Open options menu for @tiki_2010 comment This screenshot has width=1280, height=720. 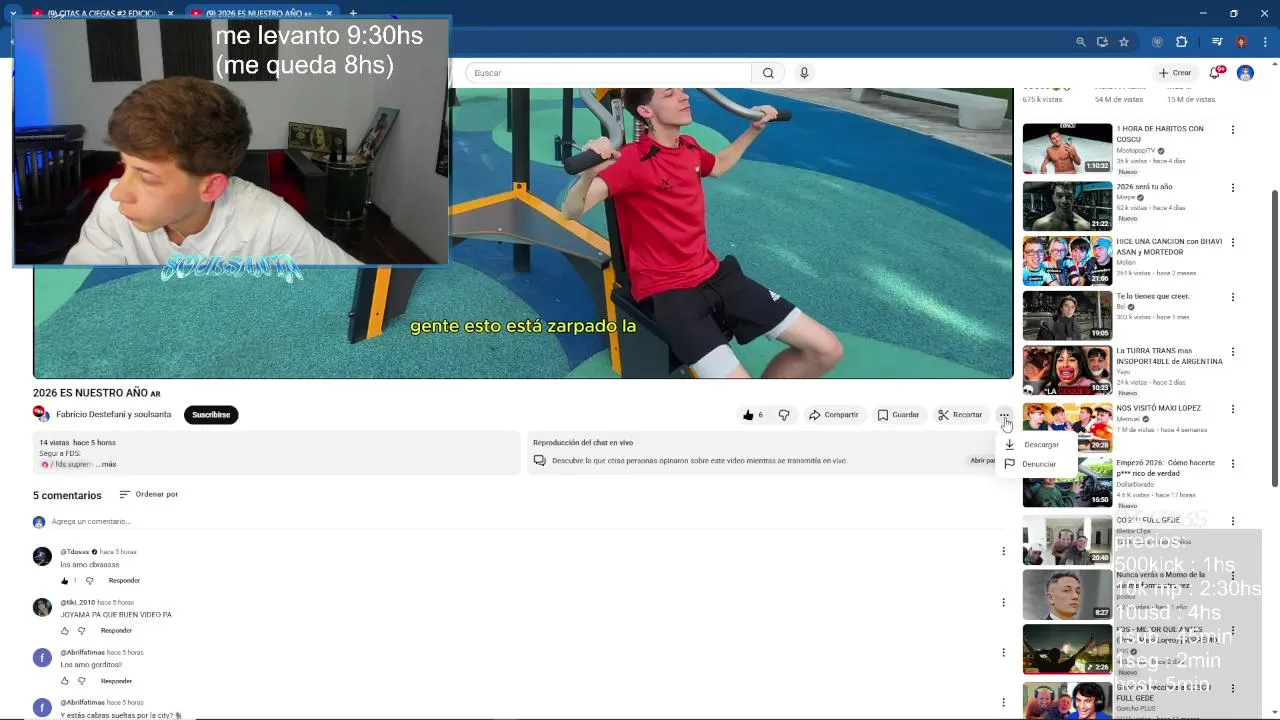[x=1003, y=602]
